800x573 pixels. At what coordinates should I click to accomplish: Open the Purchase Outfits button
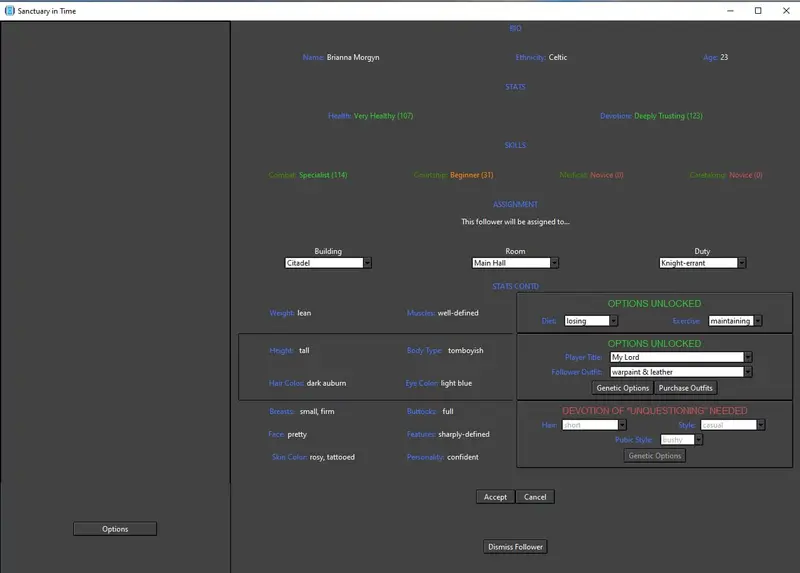coord(685,388)
